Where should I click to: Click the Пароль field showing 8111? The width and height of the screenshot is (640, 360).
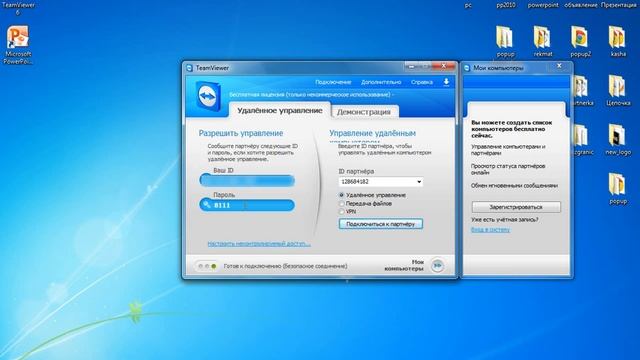click(x=247, y=205)
